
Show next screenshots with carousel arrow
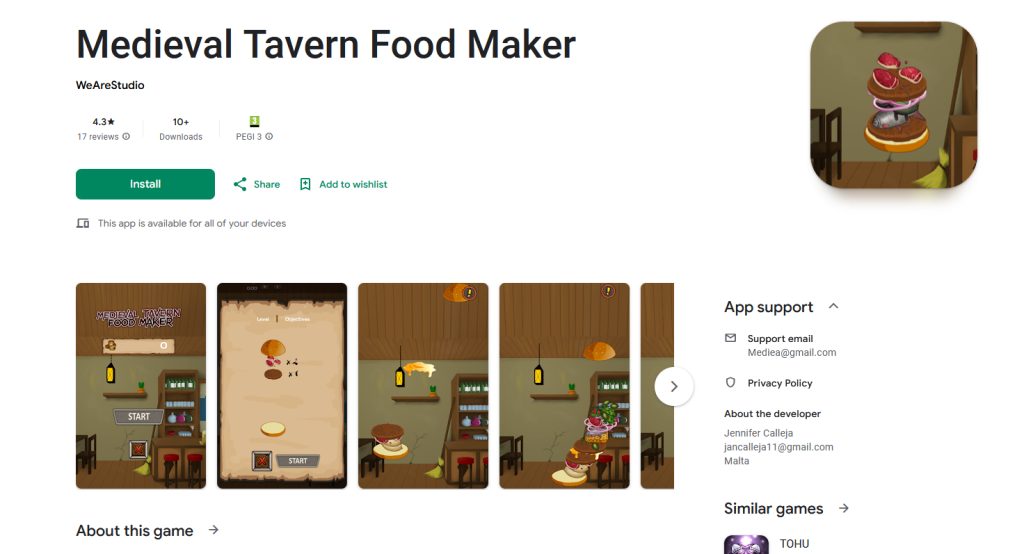tap(674, 387)
